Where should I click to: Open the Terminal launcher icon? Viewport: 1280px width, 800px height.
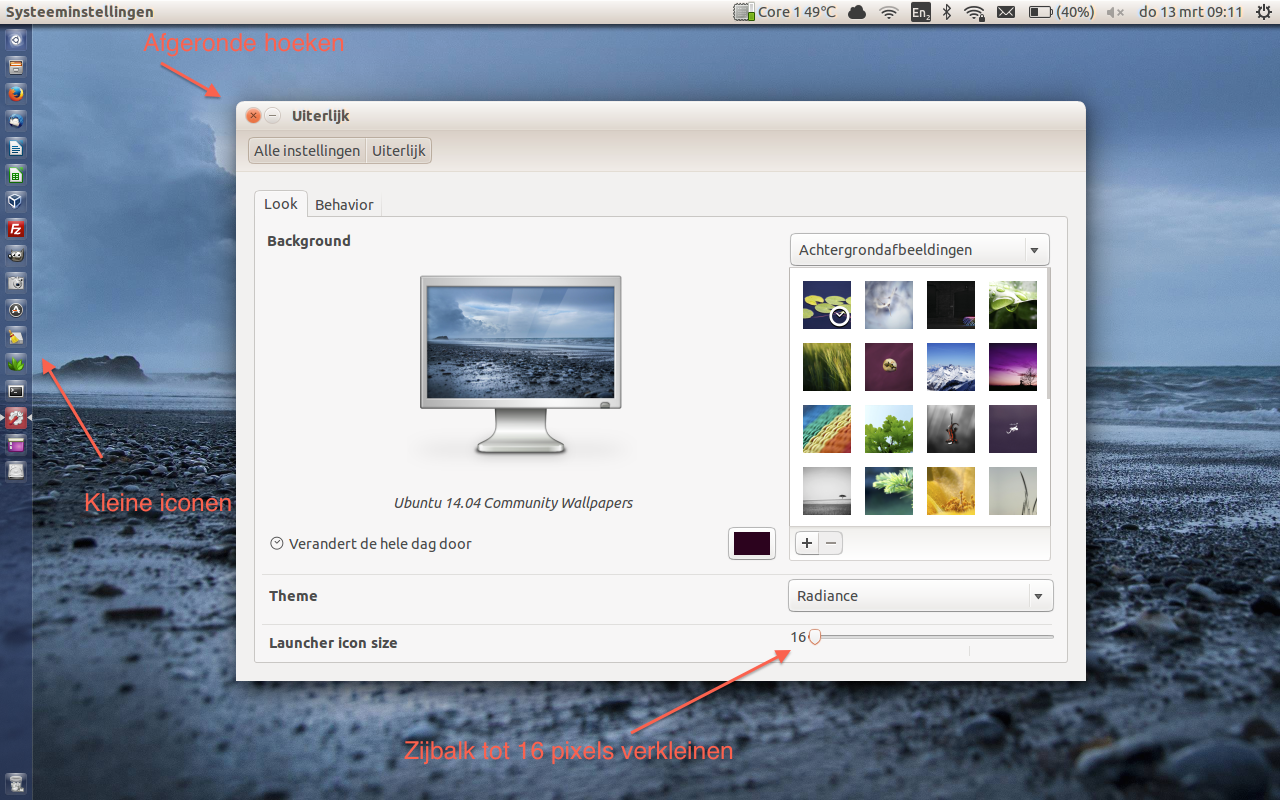pos(16,391)
